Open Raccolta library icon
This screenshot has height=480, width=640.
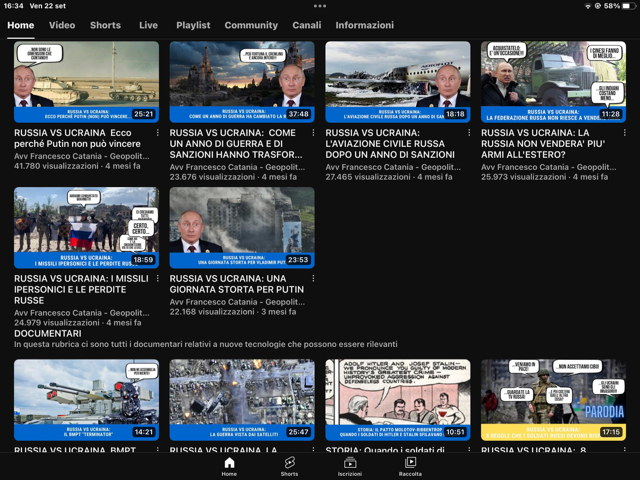[x=410, y=466]
